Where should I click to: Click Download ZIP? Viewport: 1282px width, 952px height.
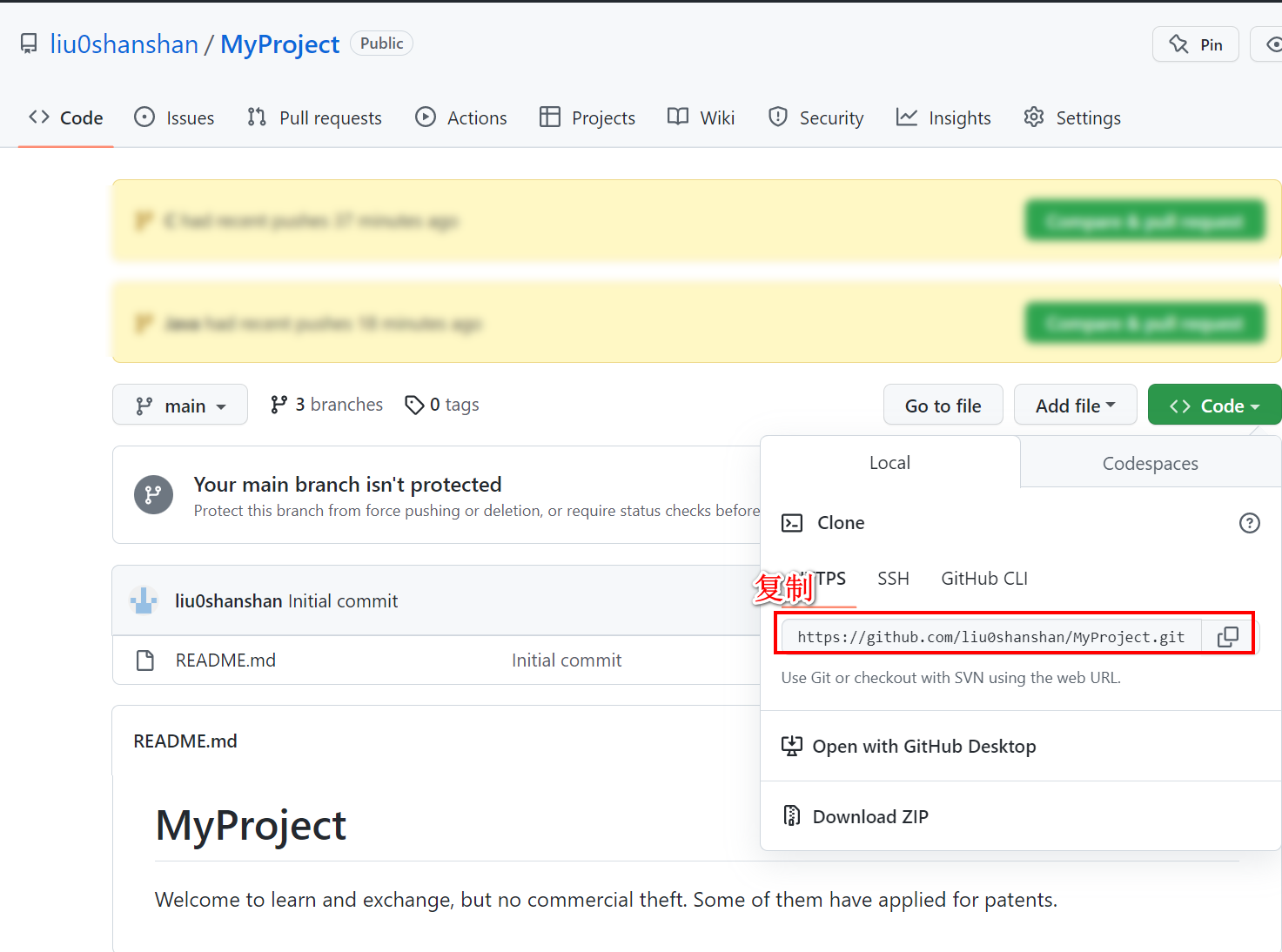[870, 816]
